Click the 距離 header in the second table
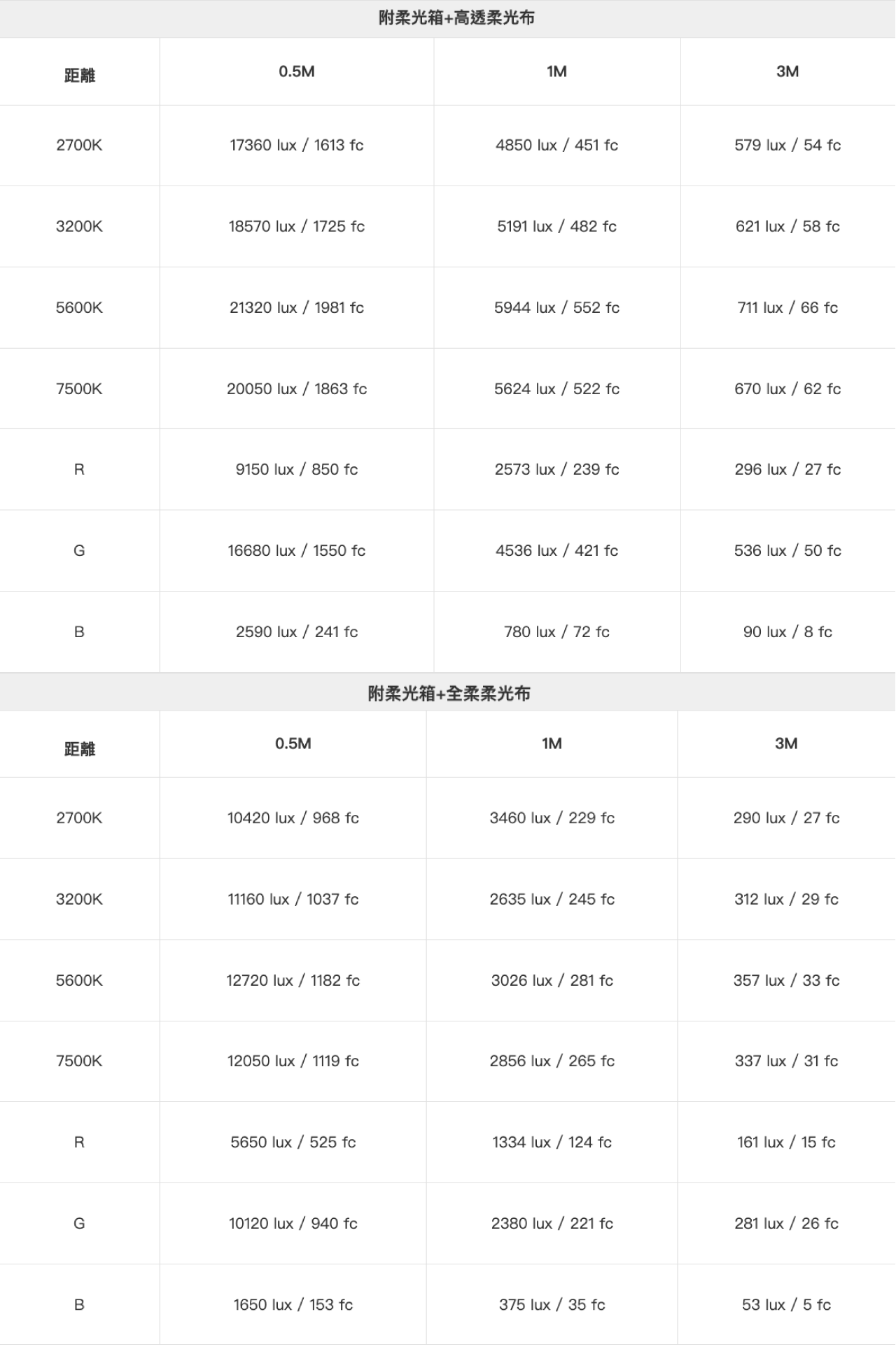 (x=80, y=748)
